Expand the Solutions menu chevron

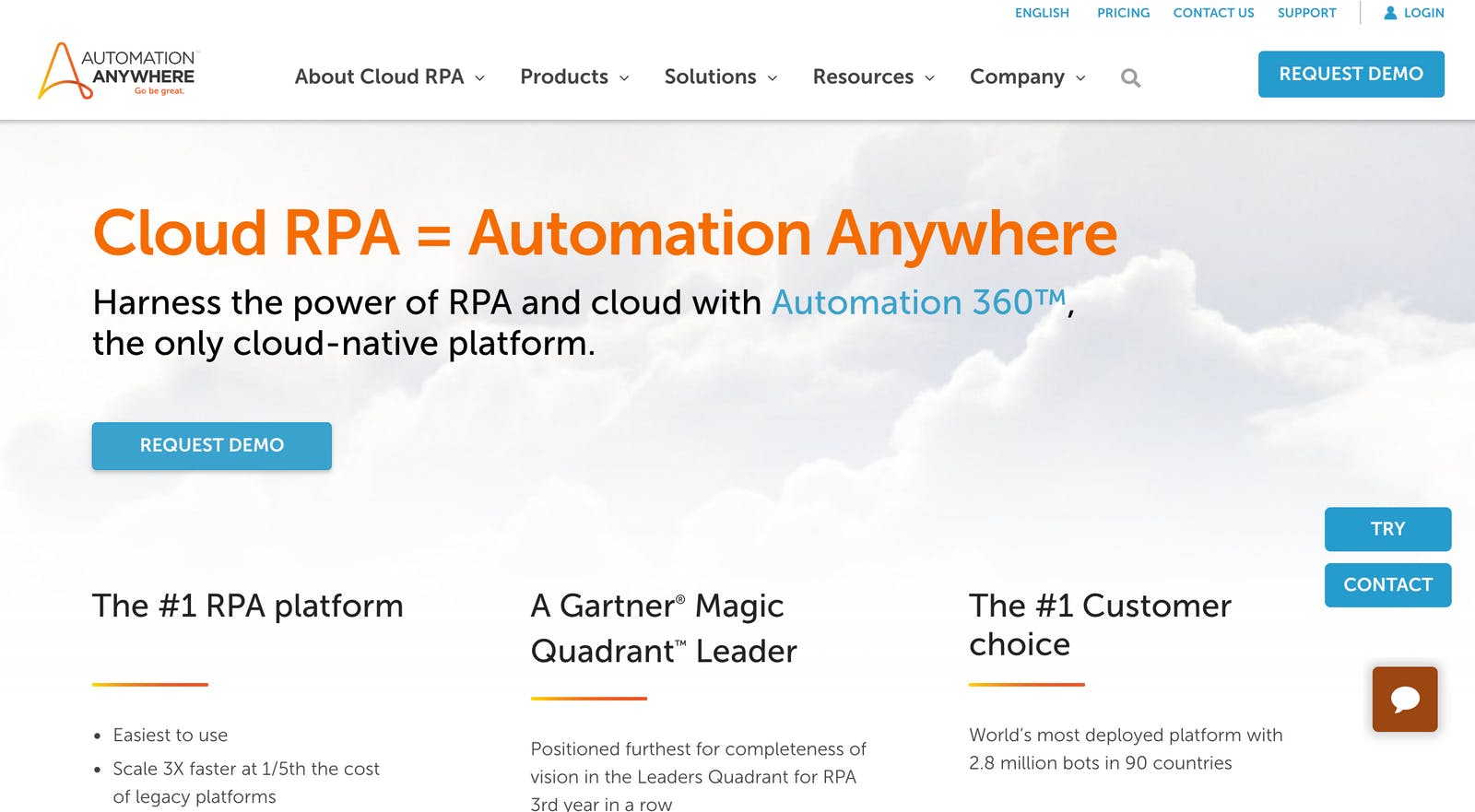[773, 78]
